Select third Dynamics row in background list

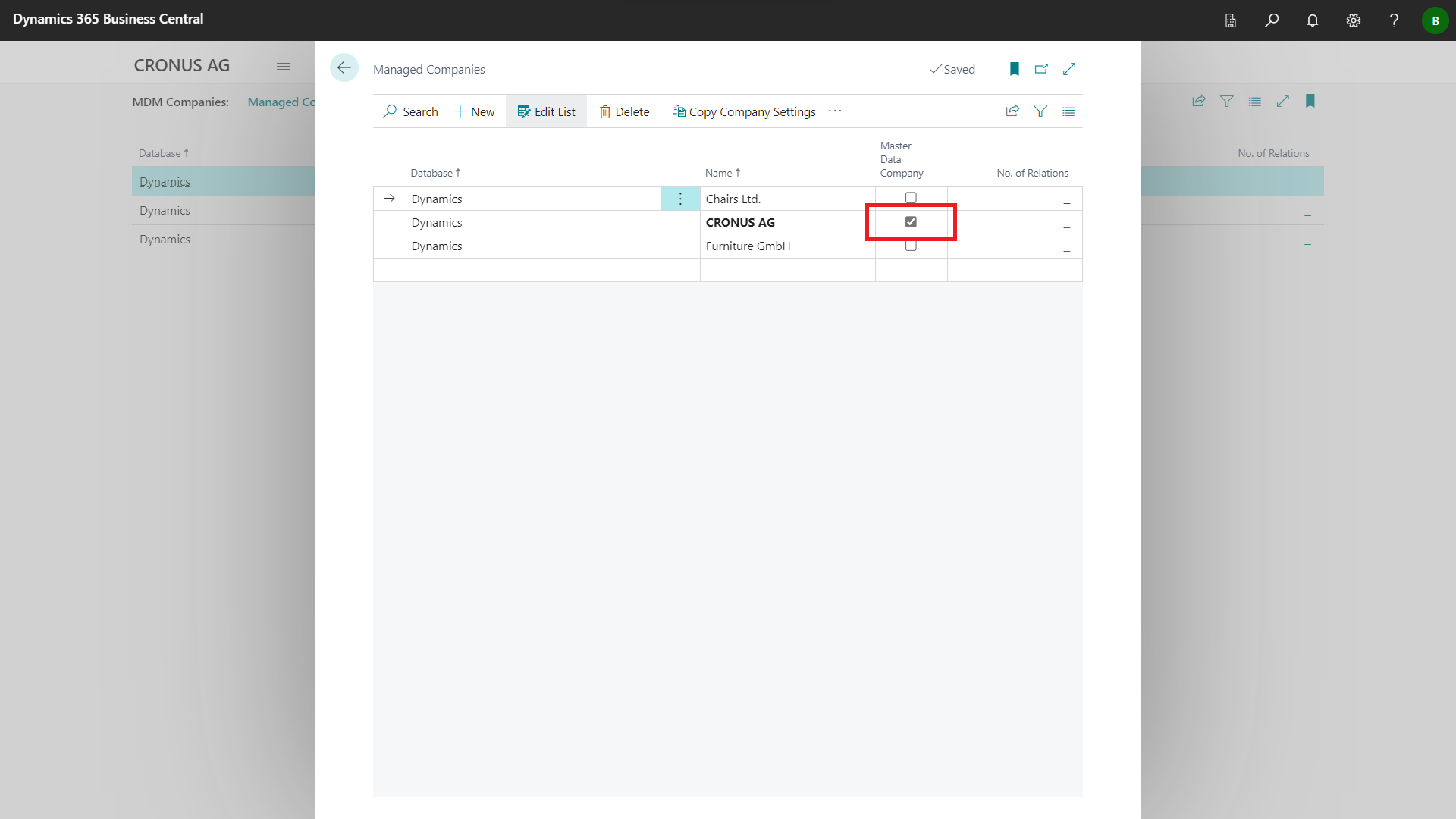224,240
